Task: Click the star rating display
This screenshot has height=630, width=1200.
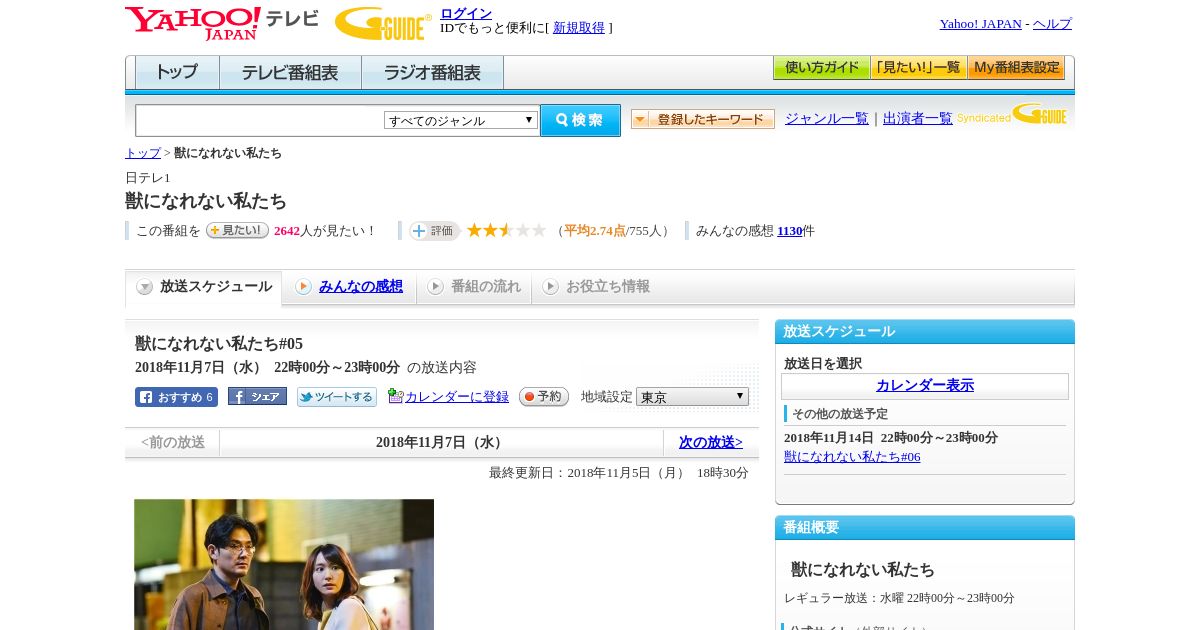Action: 506,230
